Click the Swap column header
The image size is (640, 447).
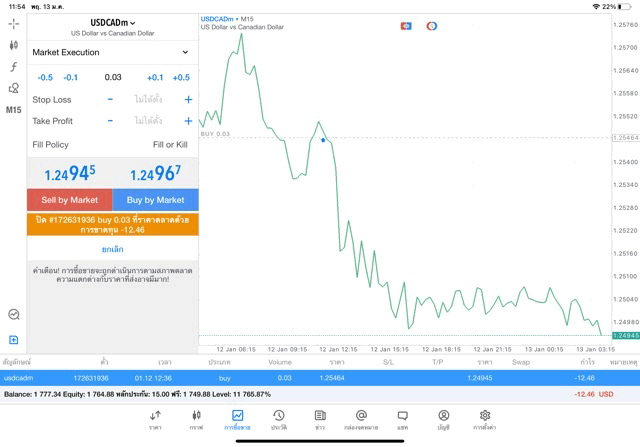click(520, 362)
